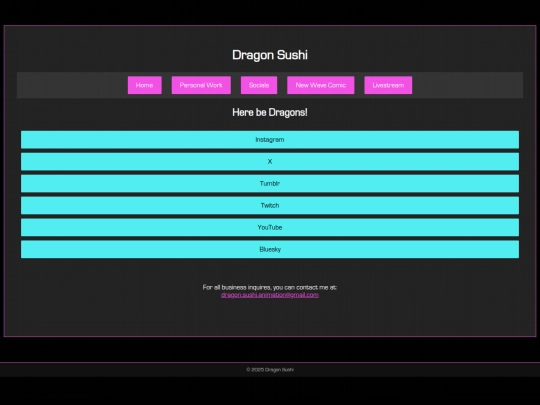
Task: Click the business inquiries contact text
Action: point(270,287)
